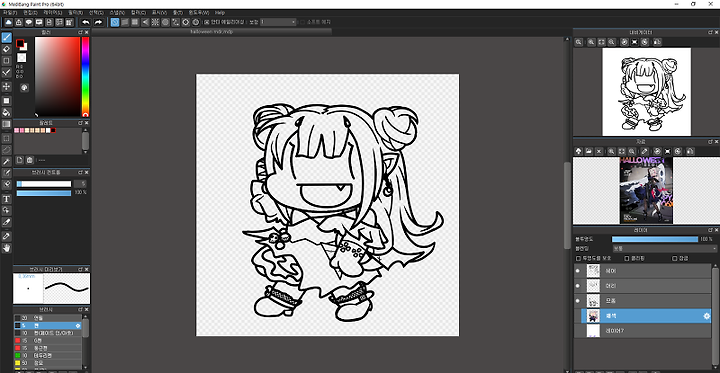Switch to the halloween mdp document tab
The height and width of the screenshot is (373, 720).
point(212,32)
